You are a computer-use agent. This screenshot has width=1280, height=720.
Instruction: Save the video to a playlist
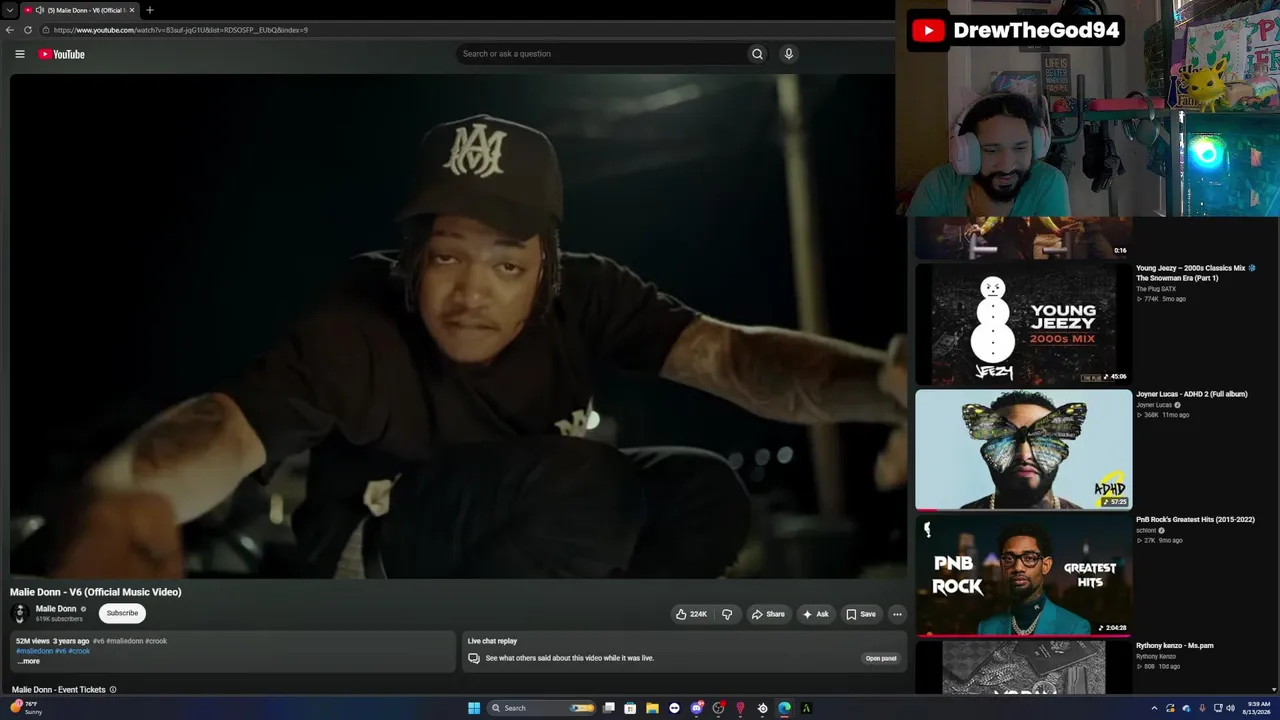coord(861,614)
